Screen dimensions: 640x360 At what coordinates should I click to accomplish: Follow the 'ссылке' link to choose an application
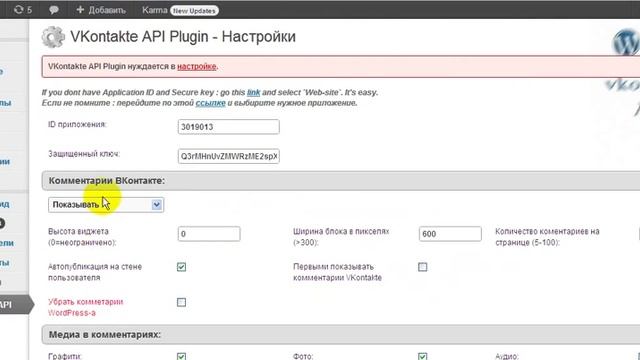[210, 103]
